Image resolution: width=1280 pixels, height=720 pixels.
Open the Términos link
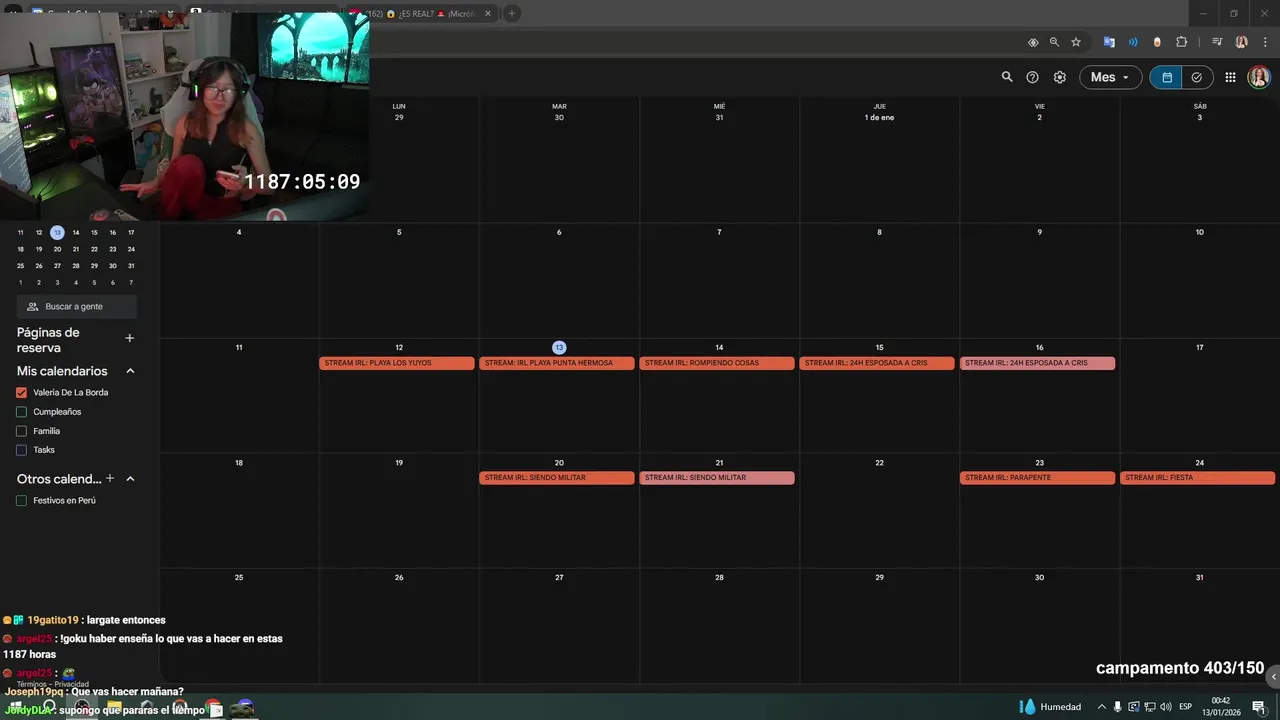(32, 684)
